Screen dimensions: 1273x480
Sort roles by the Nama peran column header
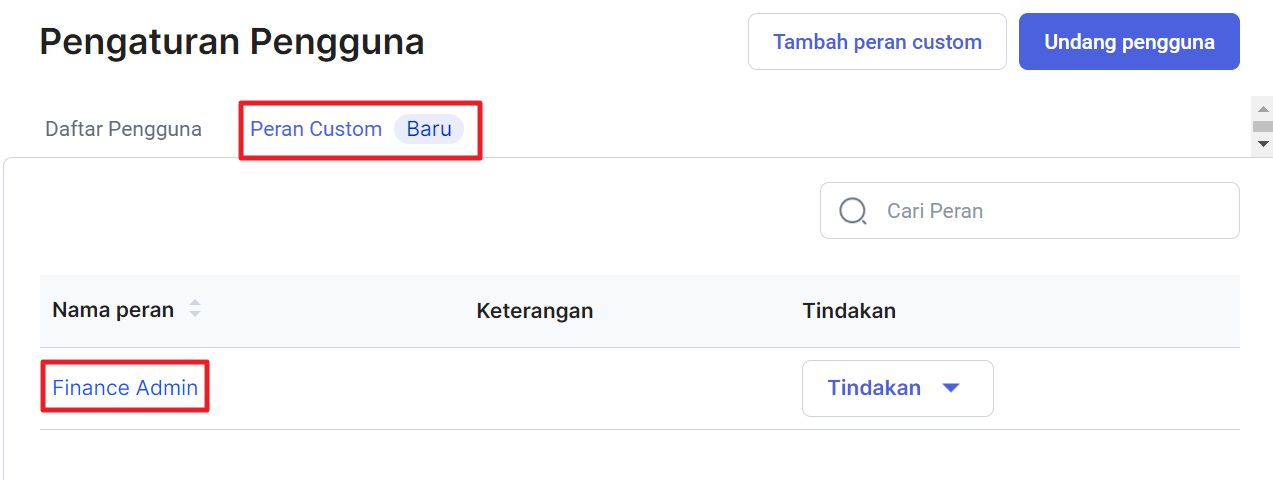click(x=113, y=310)
